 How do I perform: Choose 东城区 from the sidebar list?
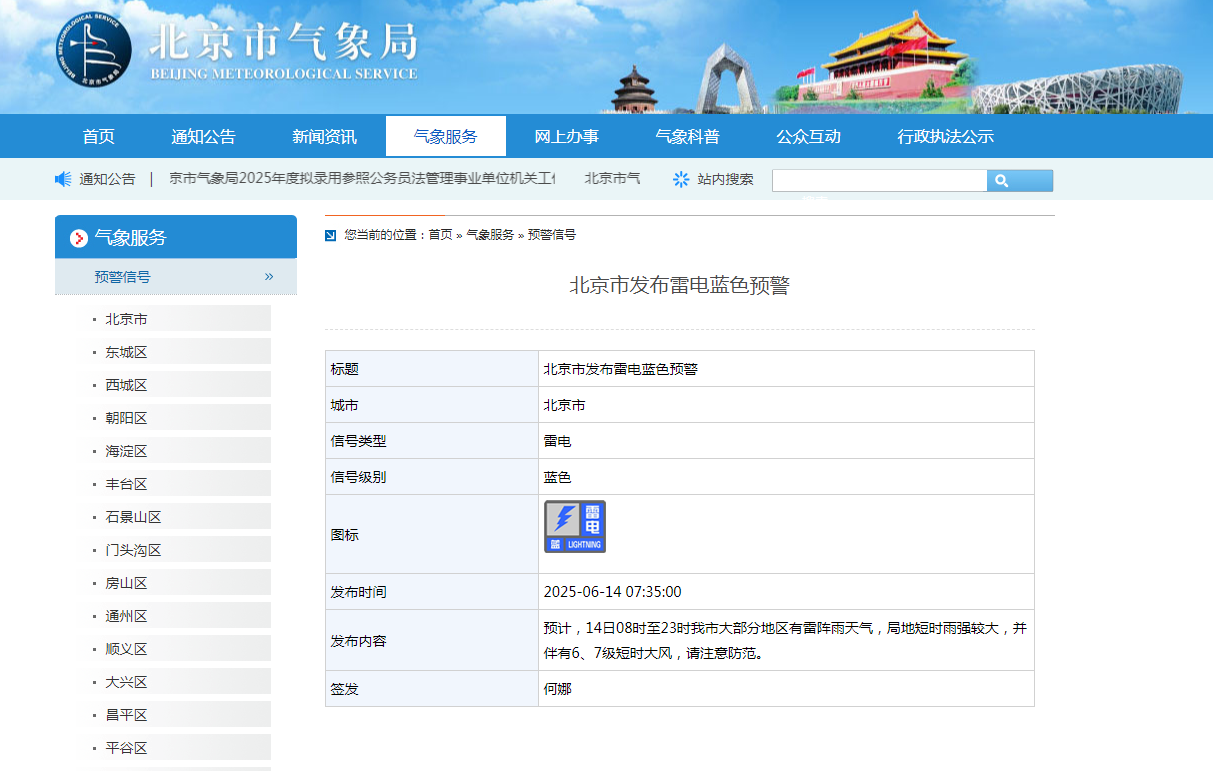pyautogui.click(x=127, y=352)
